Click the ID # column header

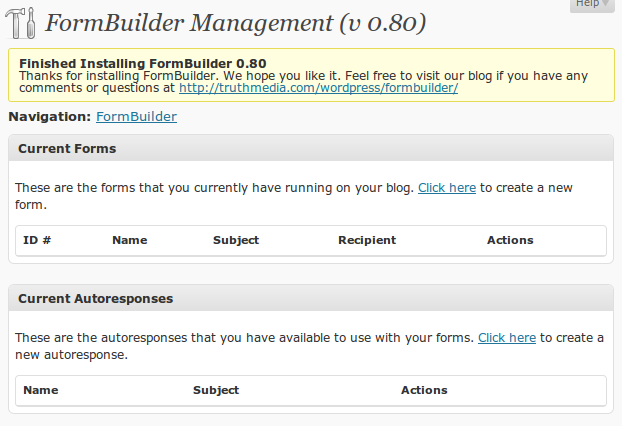tap(37, 240)
